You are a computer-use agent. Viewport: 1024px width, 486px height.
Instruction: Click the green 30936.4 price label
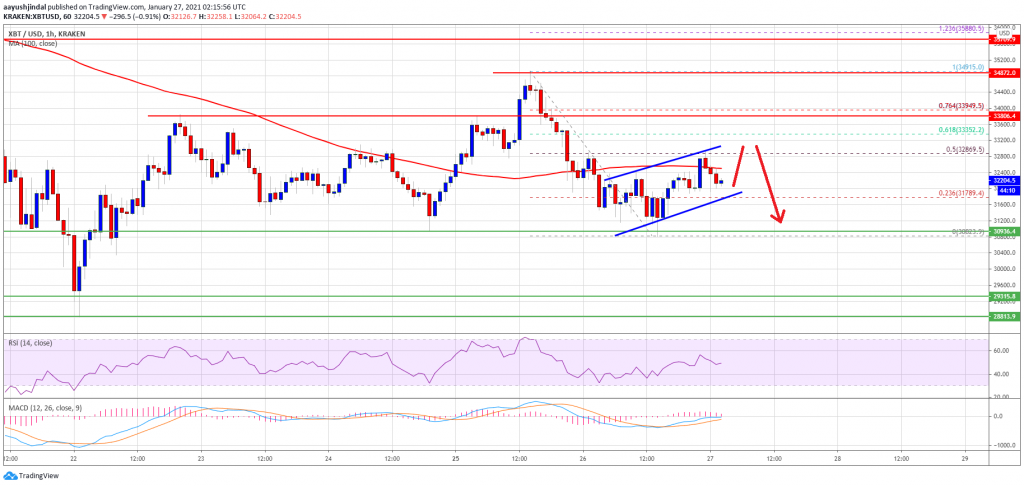click(1005, 231)
